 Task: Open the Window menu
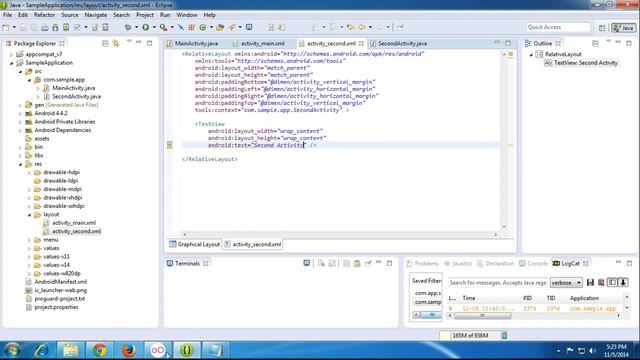tap(187, 15)
